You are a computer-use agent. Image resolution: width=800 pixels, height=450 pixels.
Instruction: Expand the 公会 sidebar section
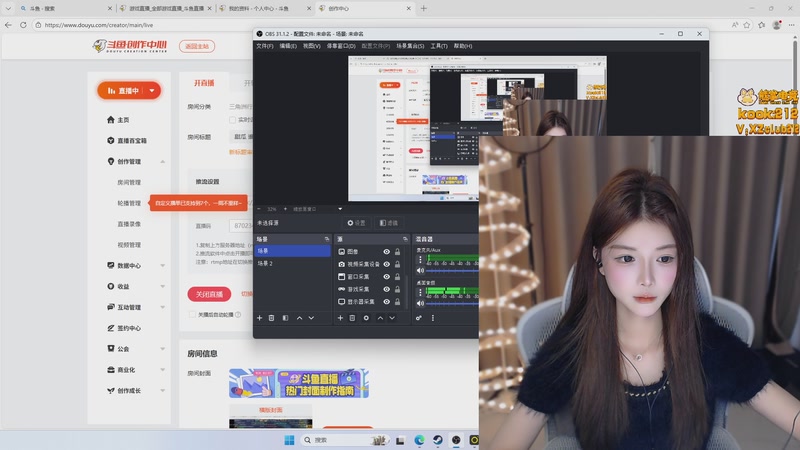tap(163, 349)
